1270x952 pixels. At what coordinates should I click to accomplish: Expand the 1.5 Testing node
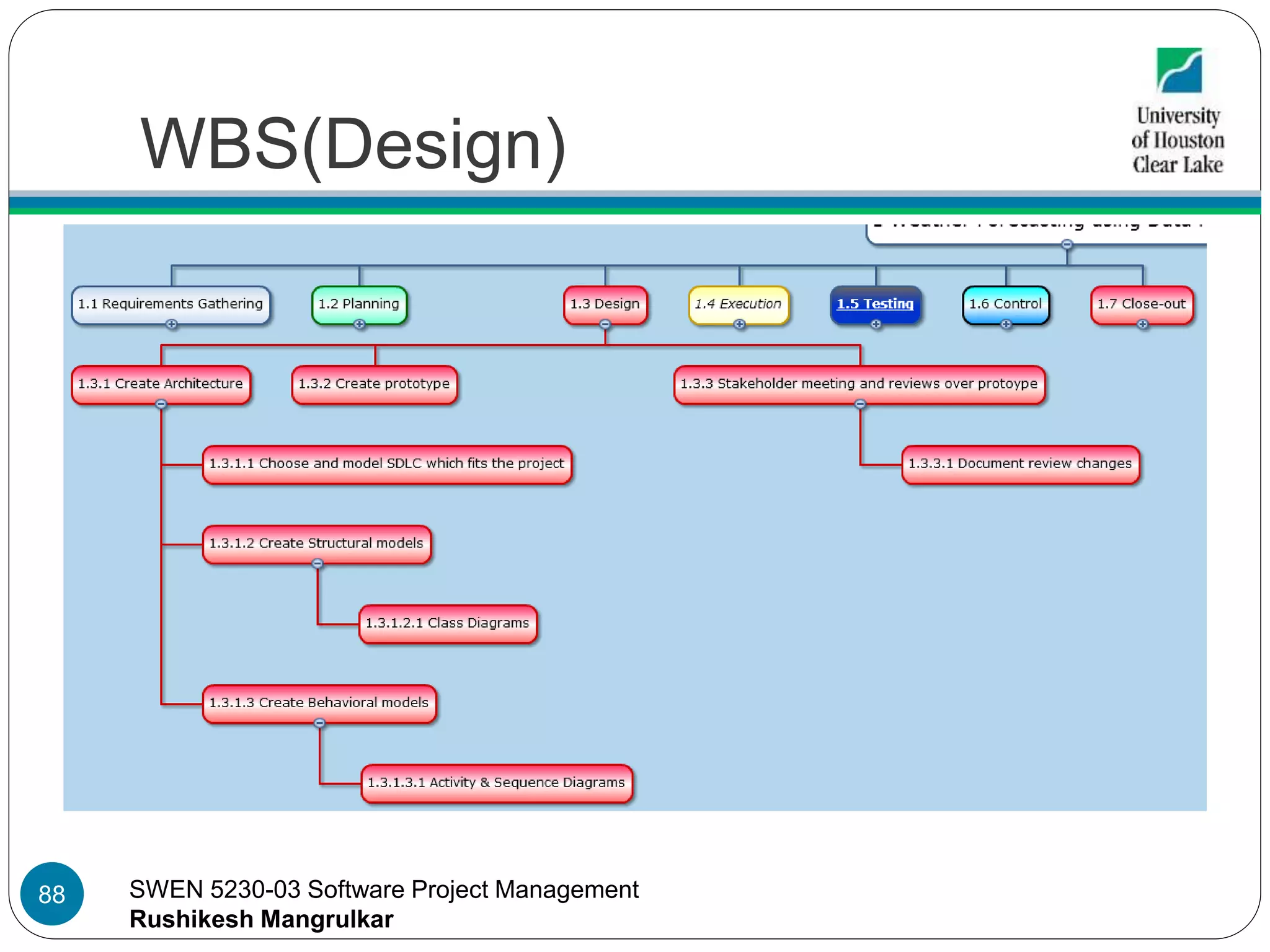point(876,324)
